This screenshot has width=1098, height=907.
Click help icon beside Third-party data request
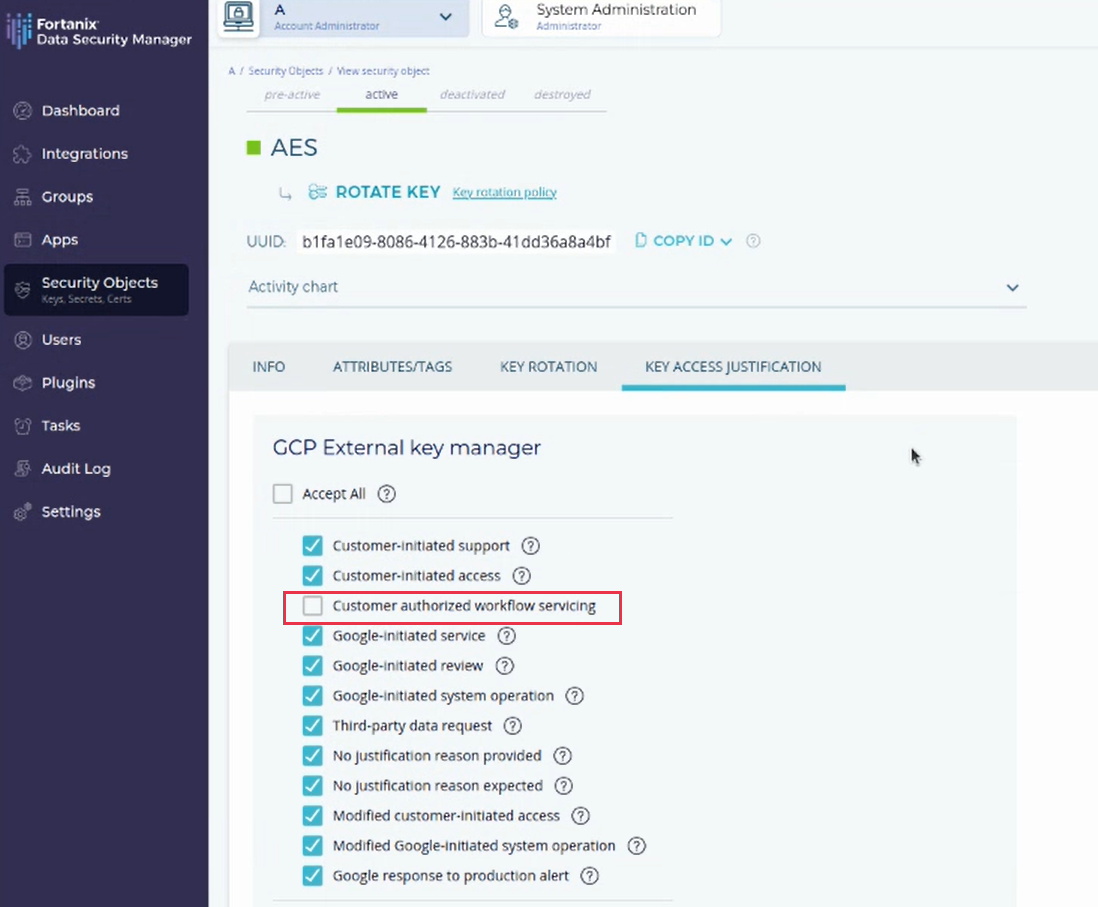click(512, 726)
